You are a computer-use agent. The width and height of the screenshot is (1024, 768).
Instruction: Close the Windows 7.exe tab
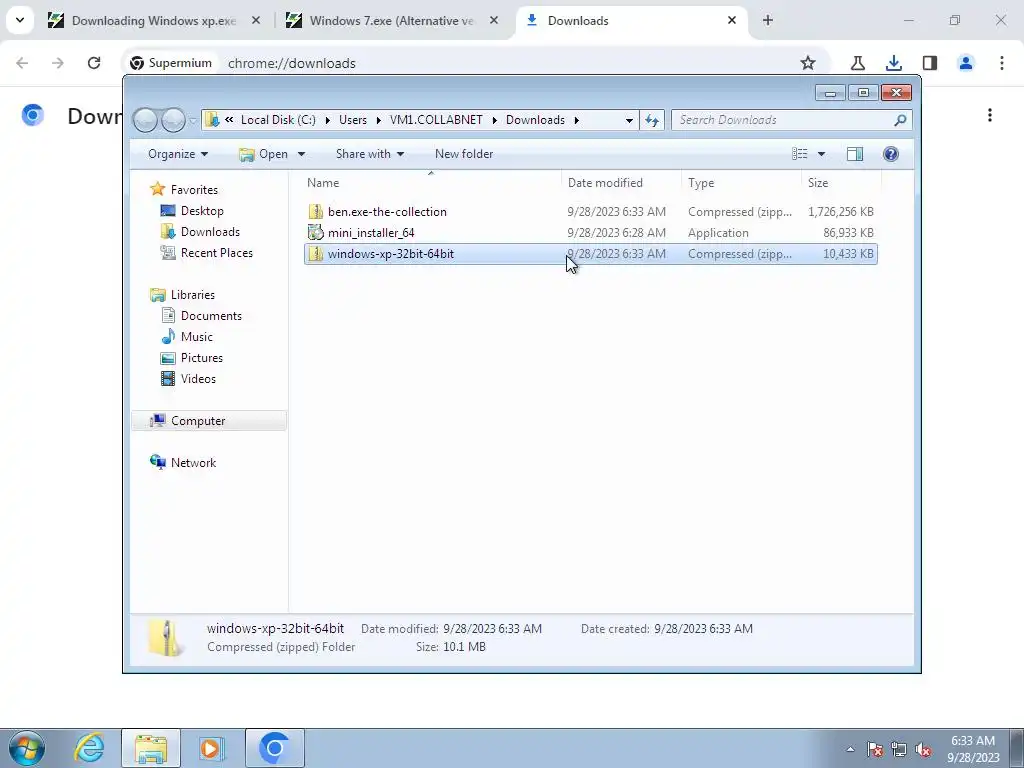[494, 20]
